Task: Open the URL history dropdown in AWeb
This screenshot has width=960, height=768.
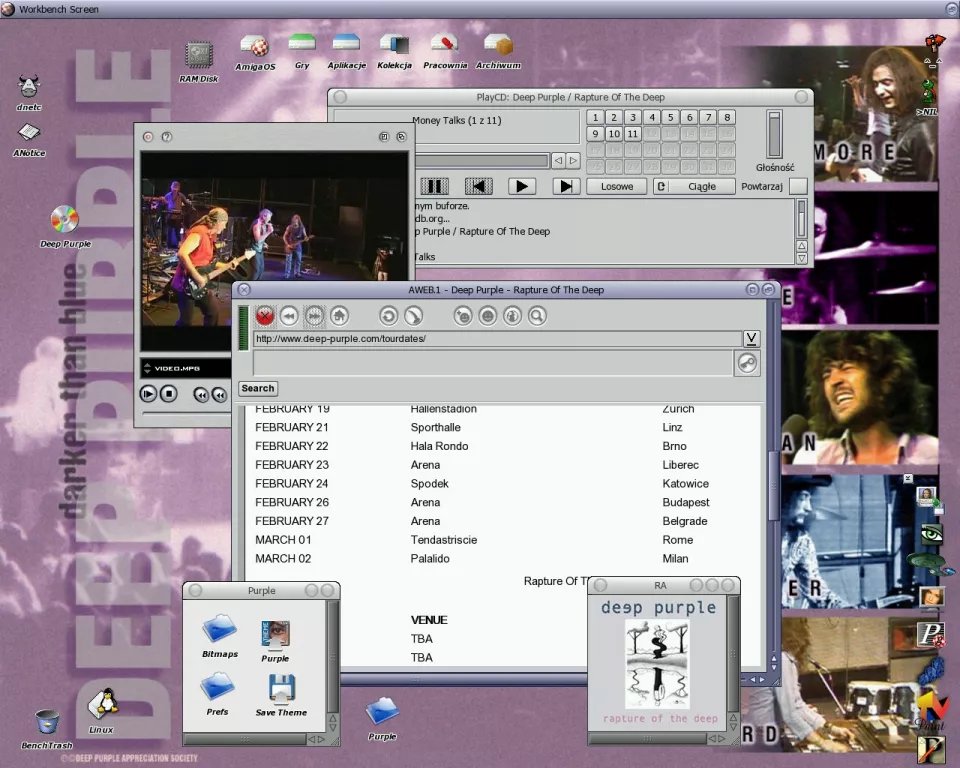Action: coord(751,339)
